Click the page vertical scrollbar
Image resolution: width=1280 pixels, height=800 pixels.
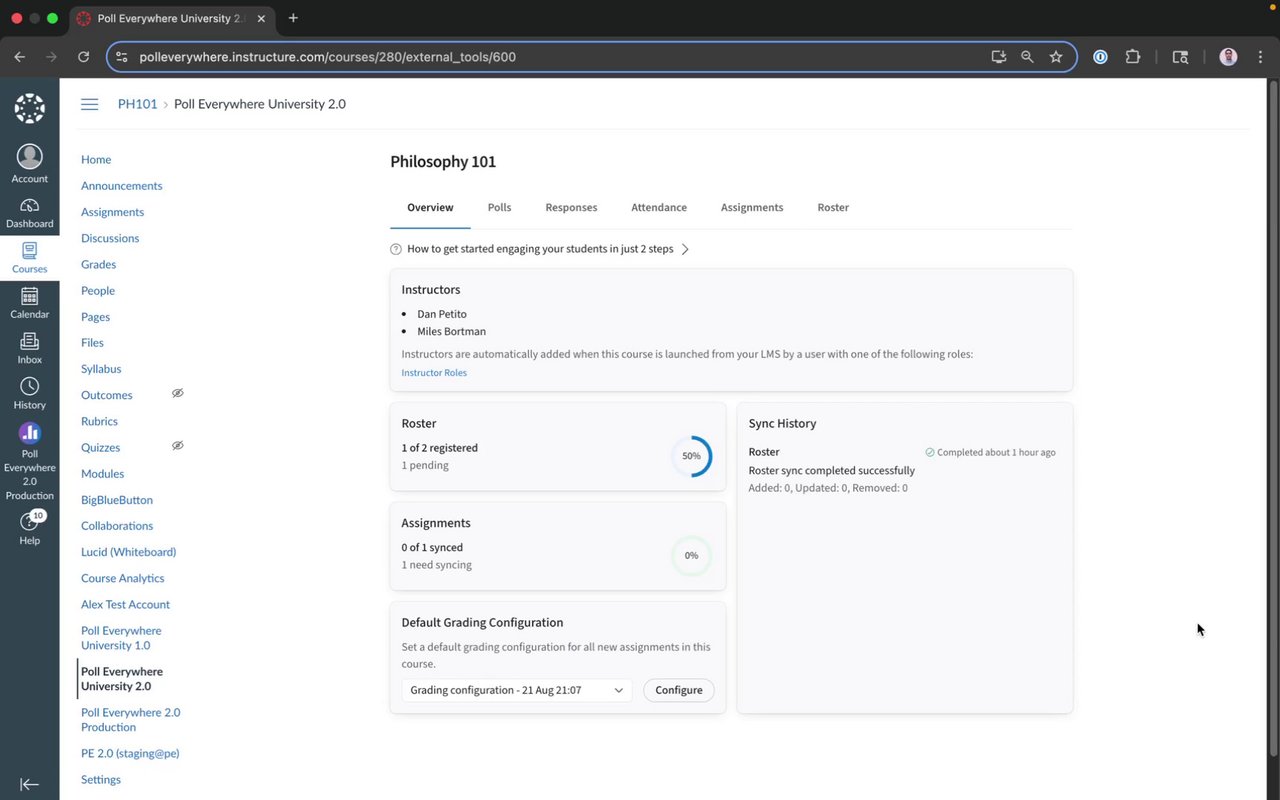(1273, 420)
